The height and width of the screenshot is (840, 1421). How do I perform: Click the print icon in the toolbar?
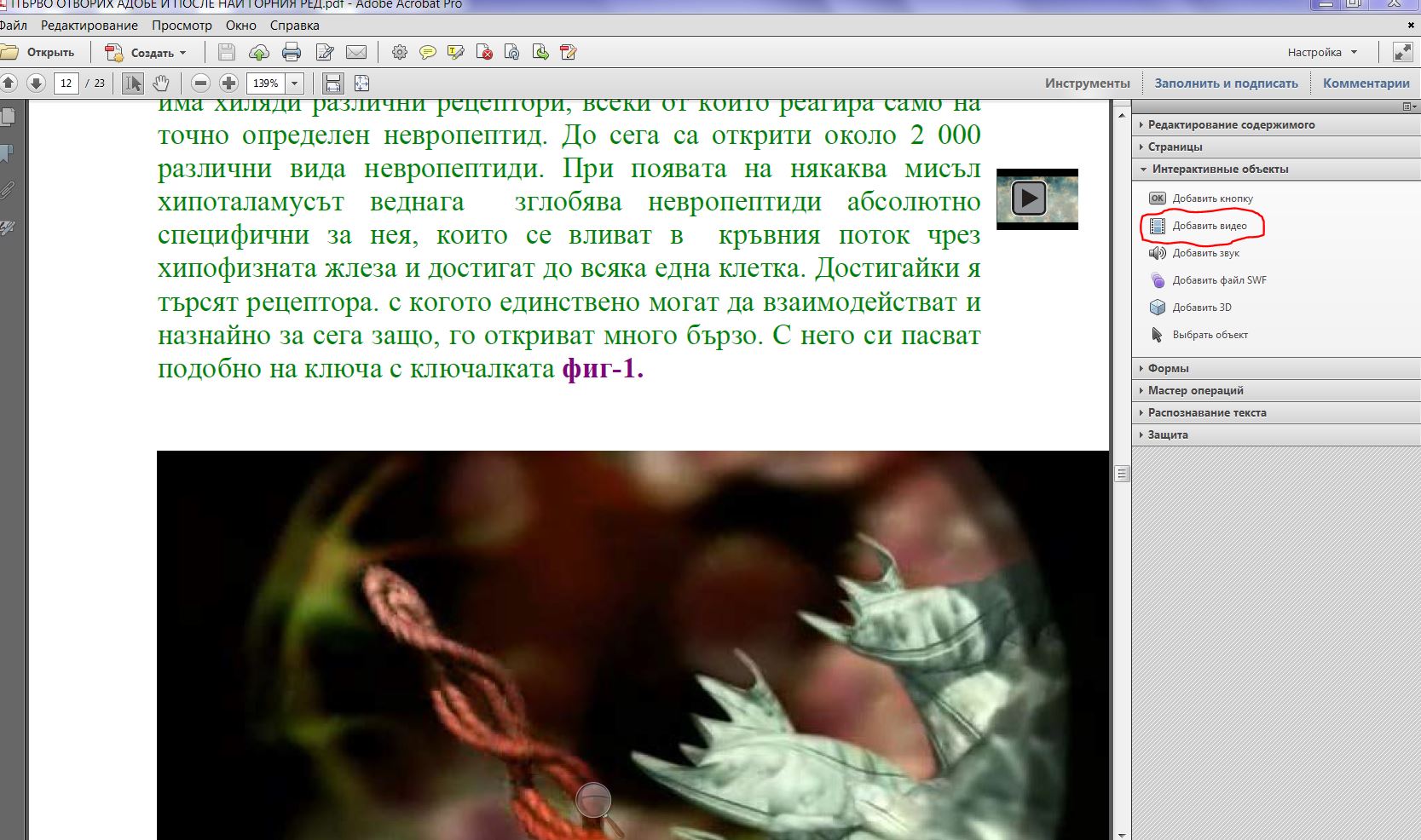tap(292, 53)
